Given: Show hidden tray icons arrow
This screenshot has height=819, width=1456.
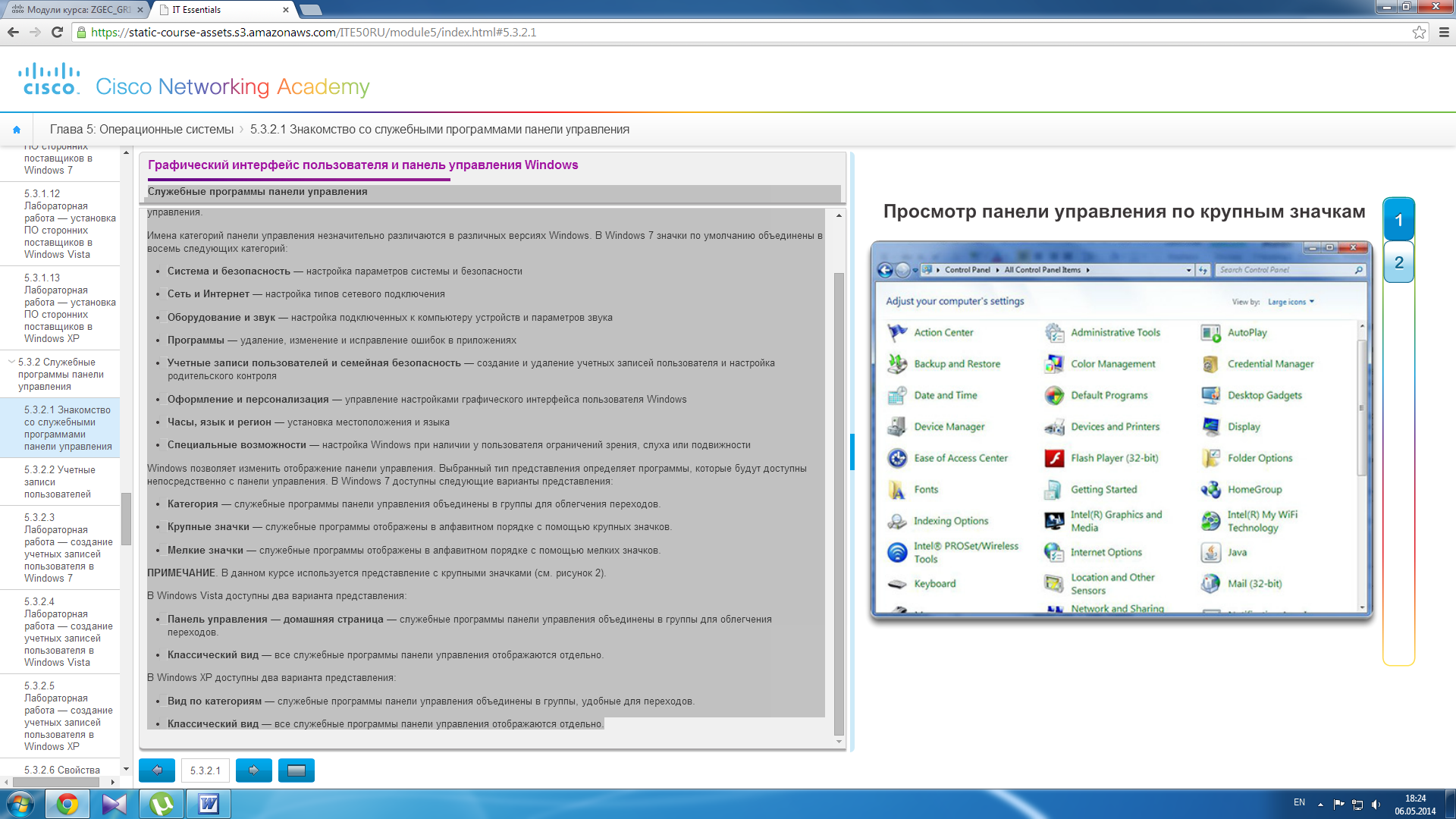Looking at the screenshot, I should pyautogui.click(x=1320, y=804).
